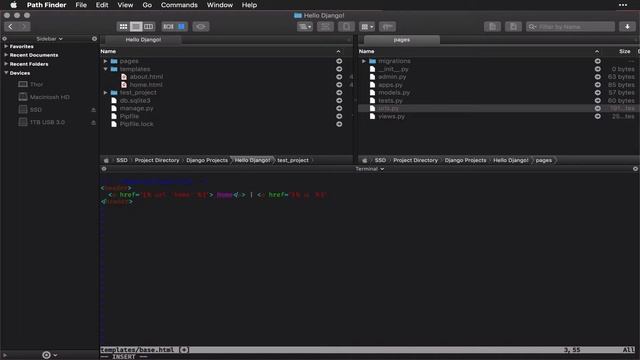This screenshot has width=640, height=360.
Task: Click Django Projects in left path bar
Action: tap(207, 160)
